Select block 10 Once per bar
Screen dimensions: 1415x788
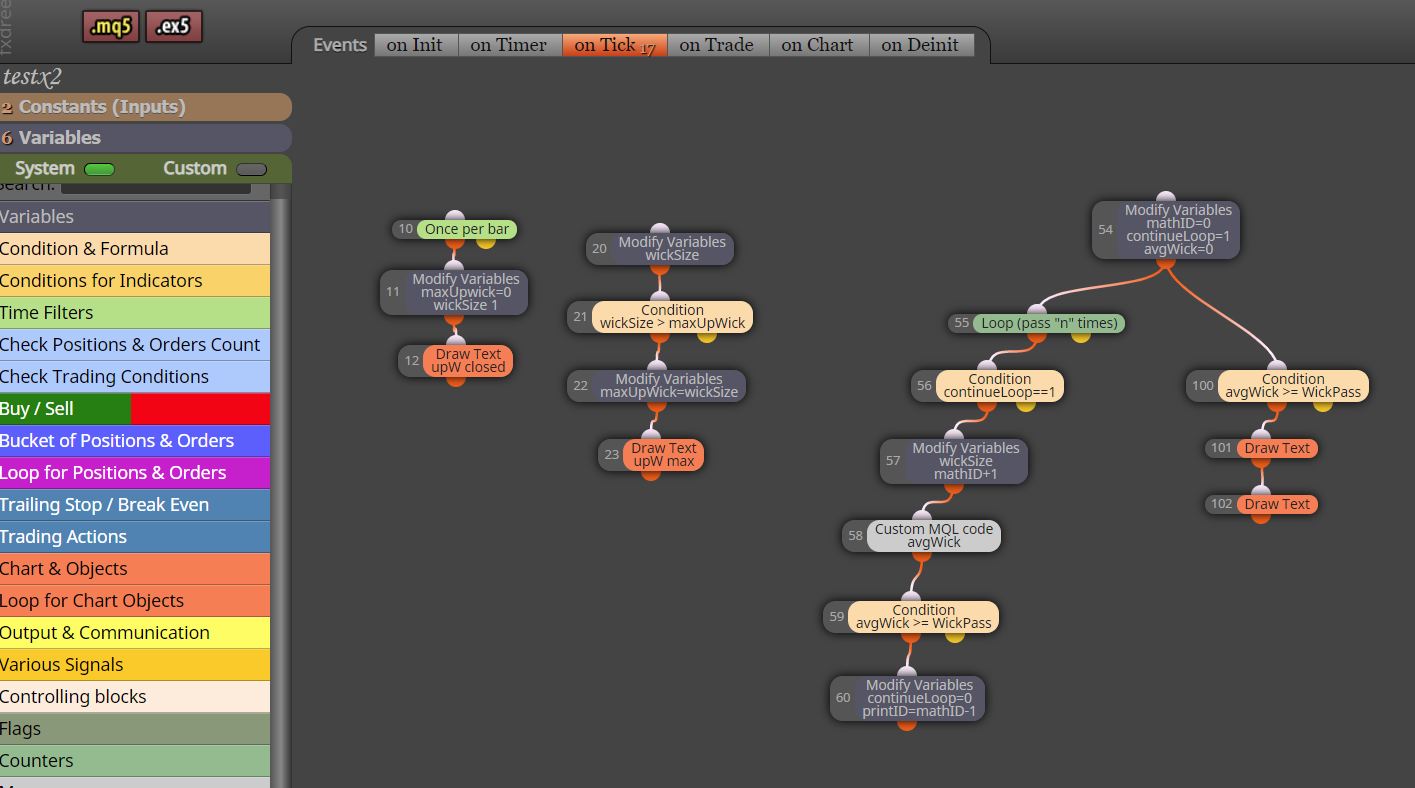(x=455, y=230)
